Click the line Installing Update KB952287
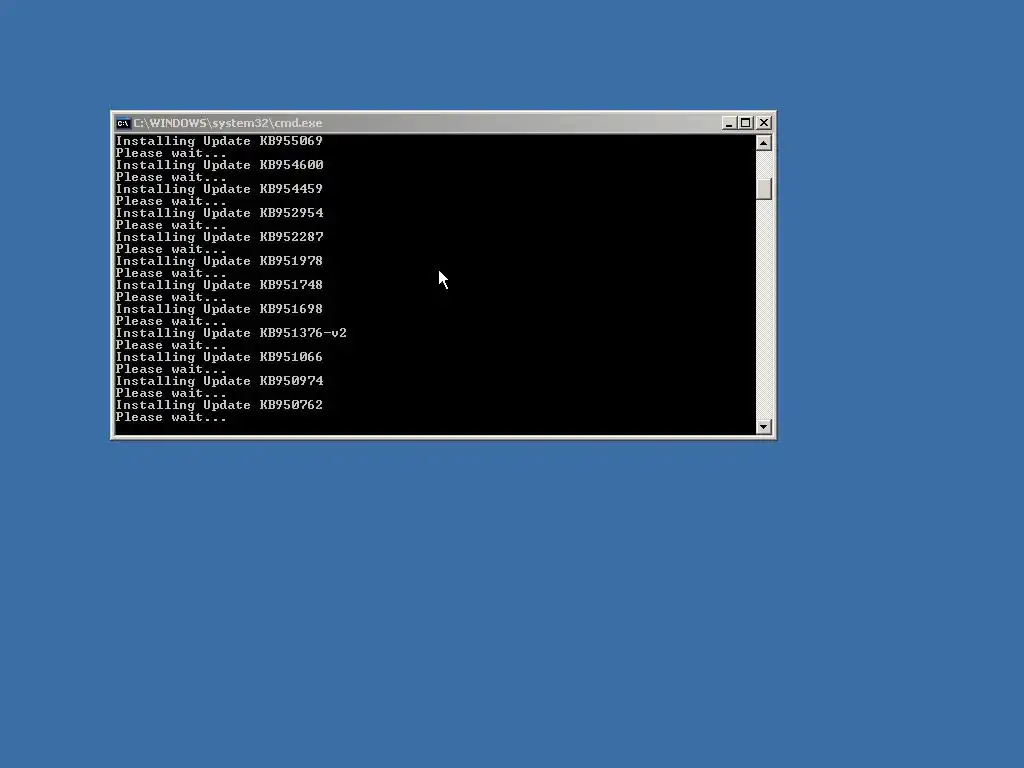This screenshot has width=1024, height=768. coord(219,237)
